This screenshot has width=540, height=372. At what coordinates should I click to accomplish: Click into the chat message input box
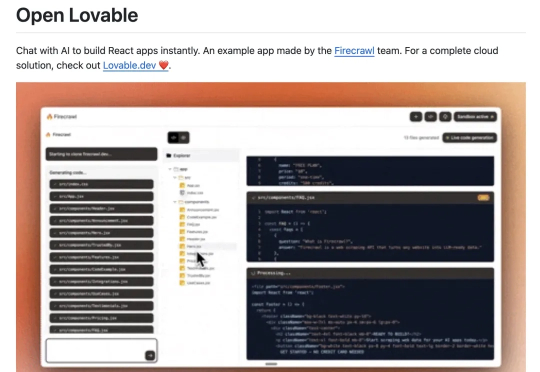(x=102, y=351)
